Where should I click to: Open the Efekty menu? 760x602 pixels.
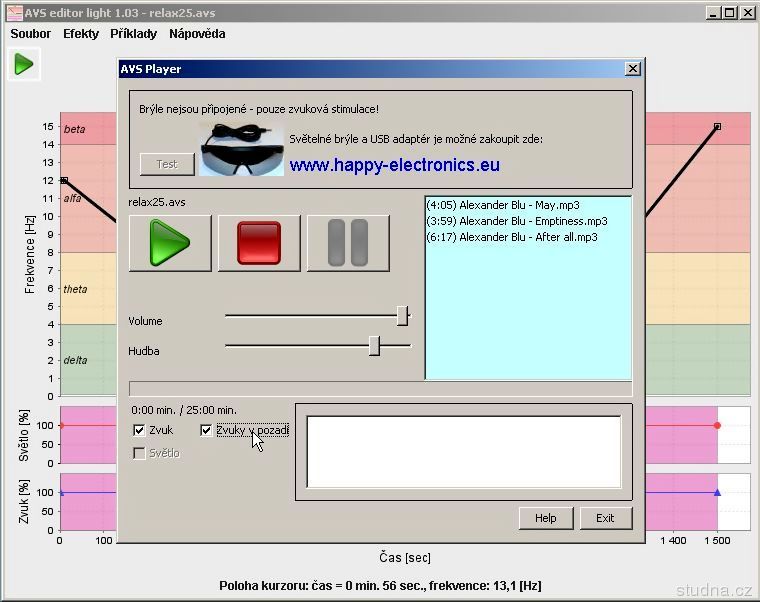click(81, 34)
